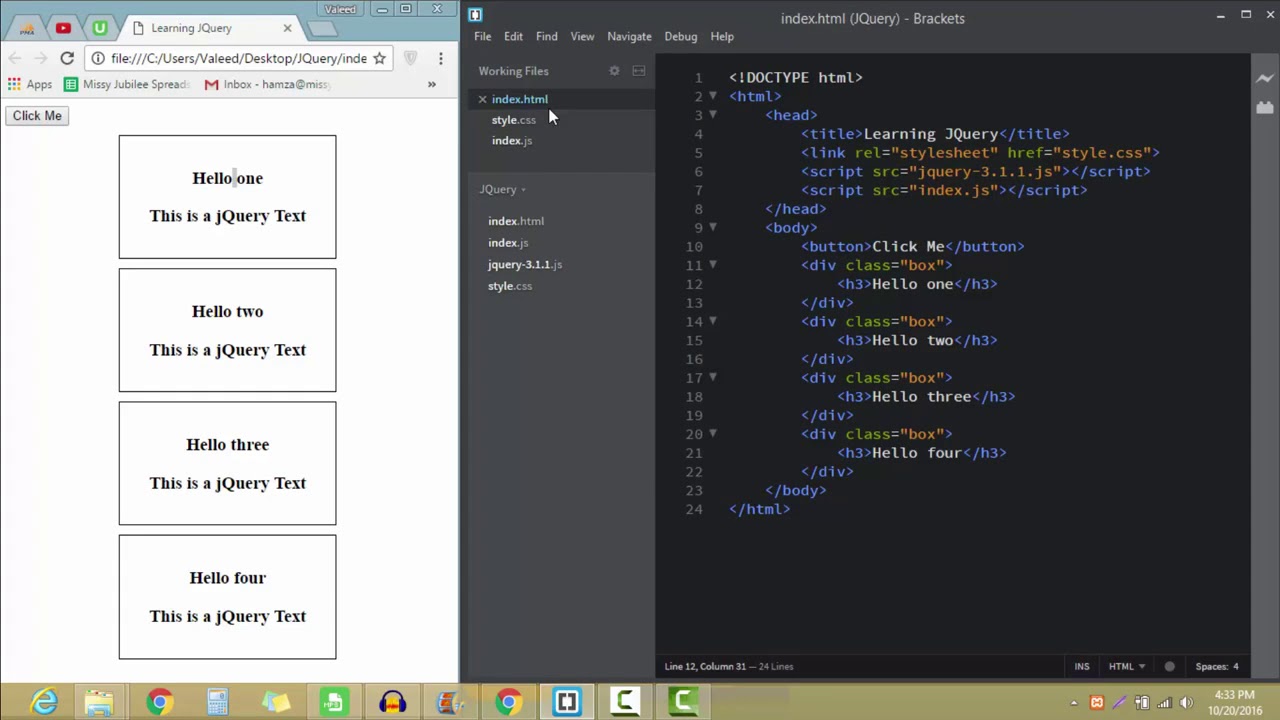The height and width of the screenshot is (720, 1280).
Task: Open the JQuery project dropdown
Action: [x=502, y=189]
